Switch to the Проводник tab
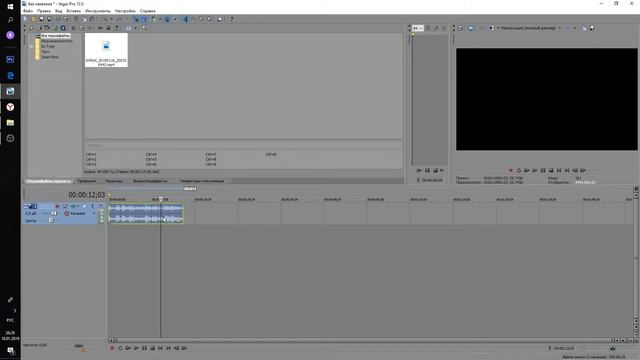The image size is (640, 360). [x=87, y=181]
